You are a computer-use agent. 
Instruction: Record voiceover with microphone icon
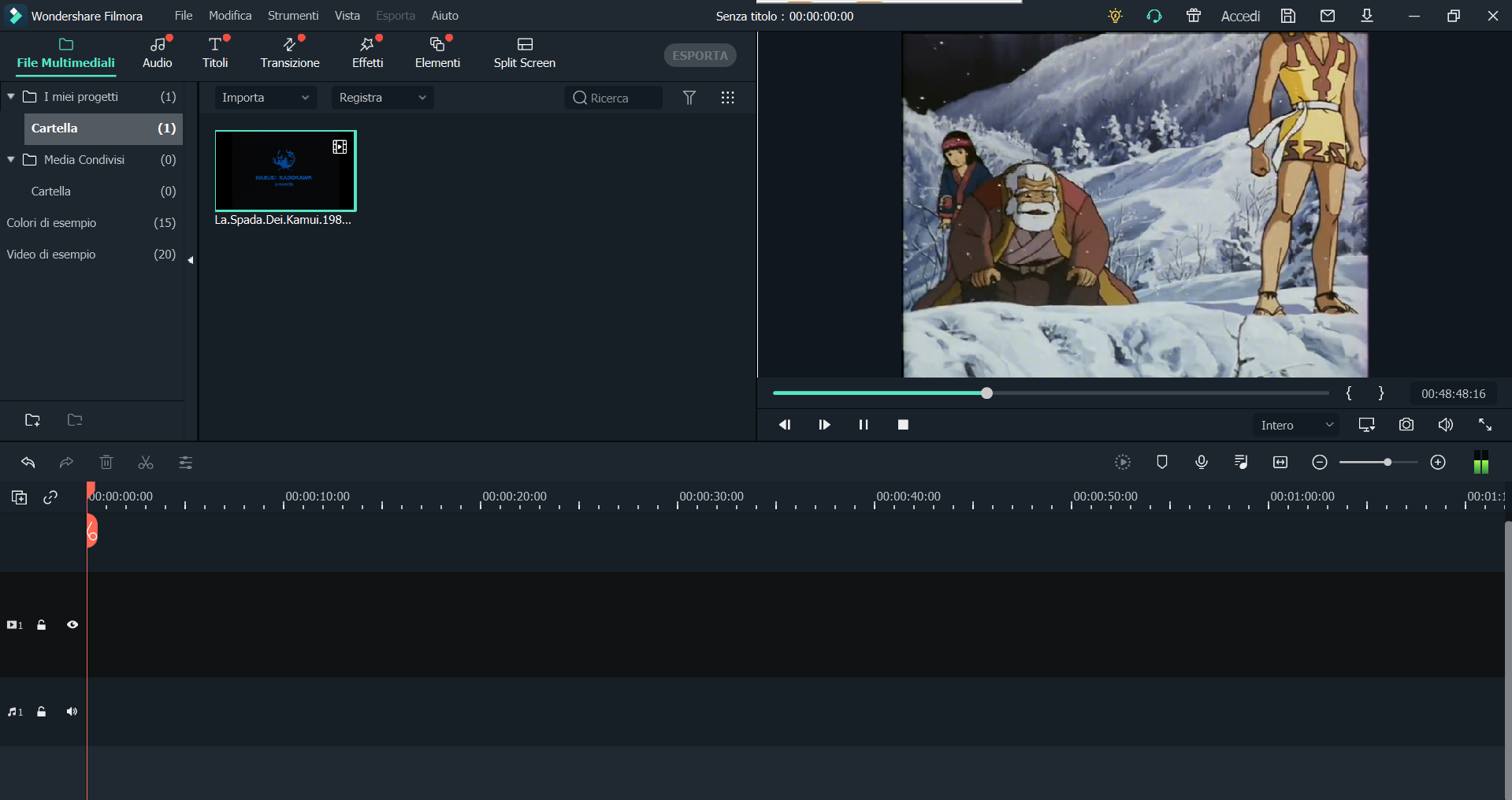click(1202, 463)
